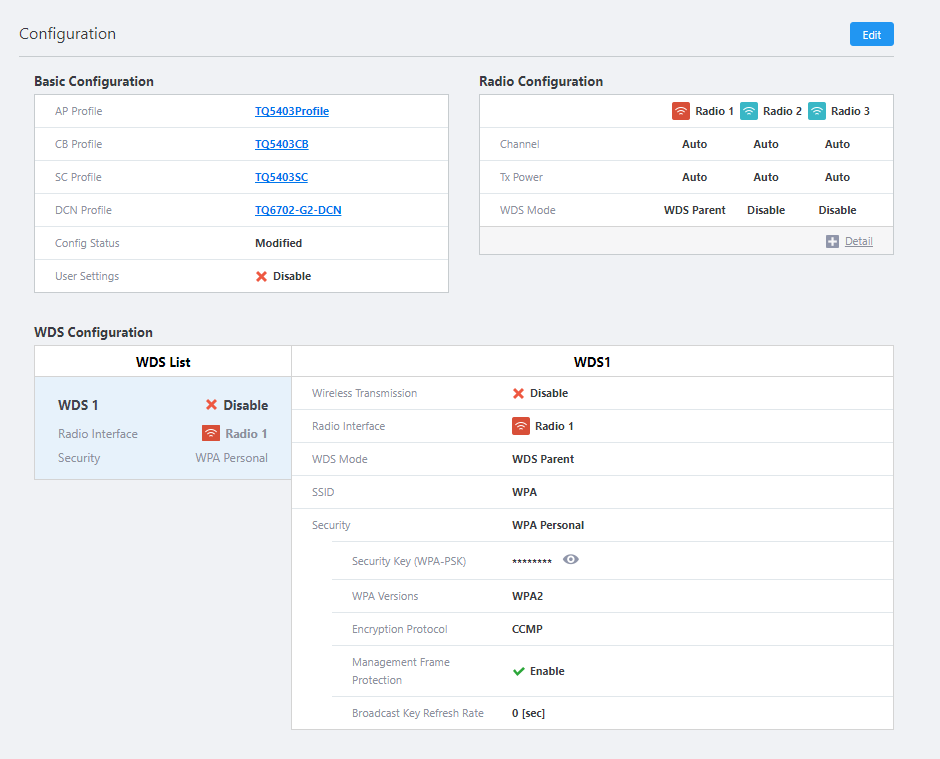Click the teal Radio 2 header icon
This screenshot has width=940, height=759.
[749, 111]
